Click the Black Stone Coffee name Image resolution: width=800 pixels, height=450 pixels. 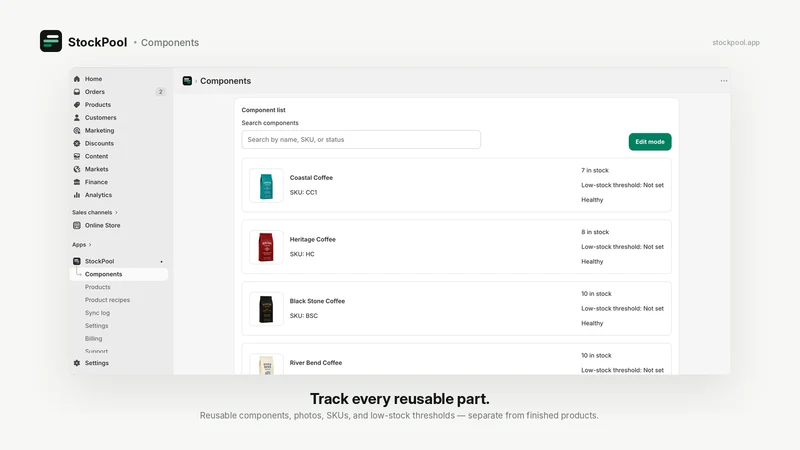coord(317,301)
